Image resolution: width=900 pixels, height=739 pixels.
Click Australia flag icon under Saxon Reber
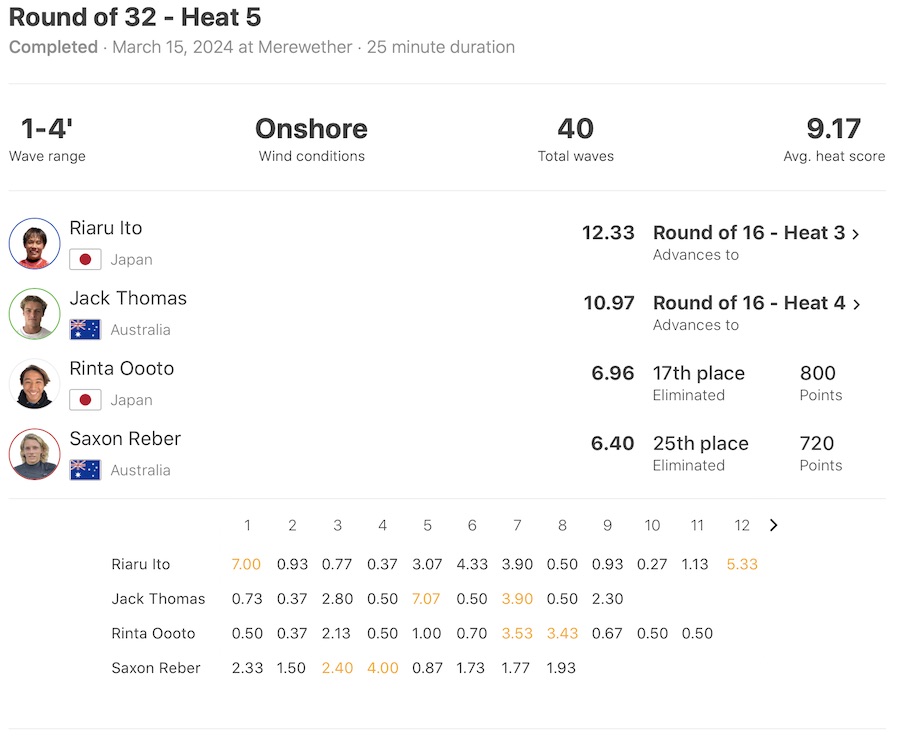click(85, 470)
